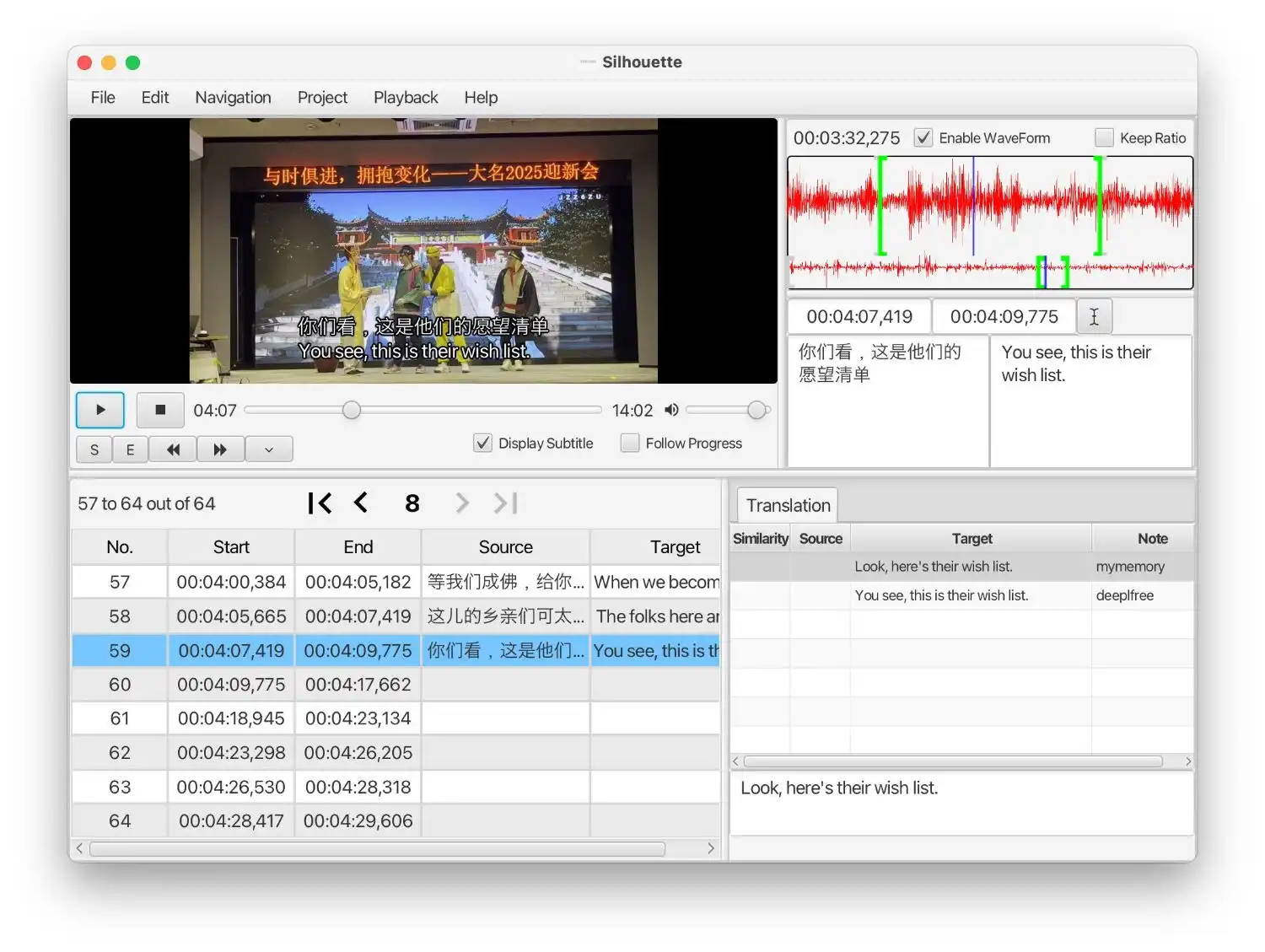Click the subtitle table horizontal scrollbar

click(x=377, y=848)
